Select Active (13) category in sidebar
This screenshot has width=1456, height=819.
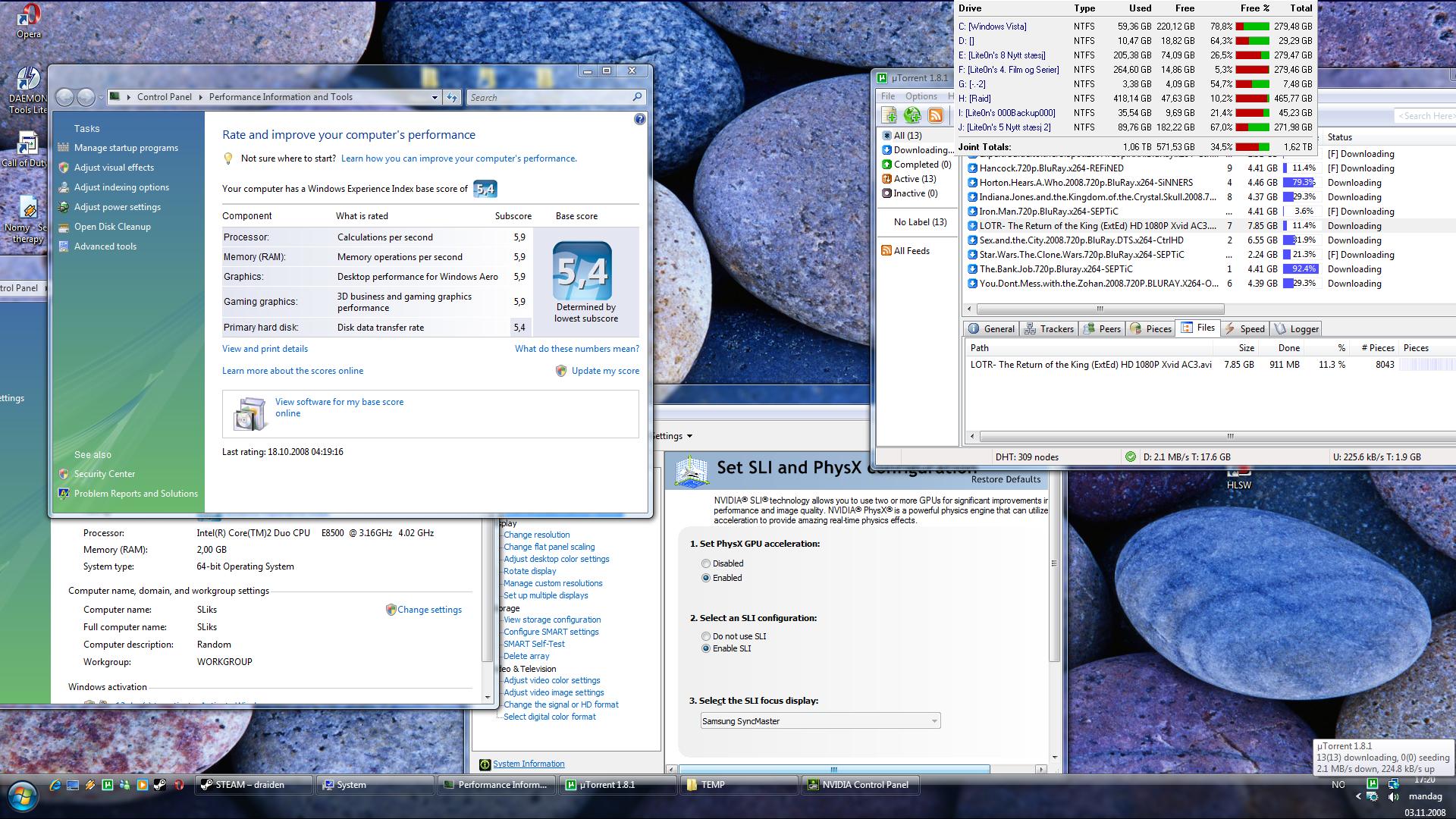908,178
